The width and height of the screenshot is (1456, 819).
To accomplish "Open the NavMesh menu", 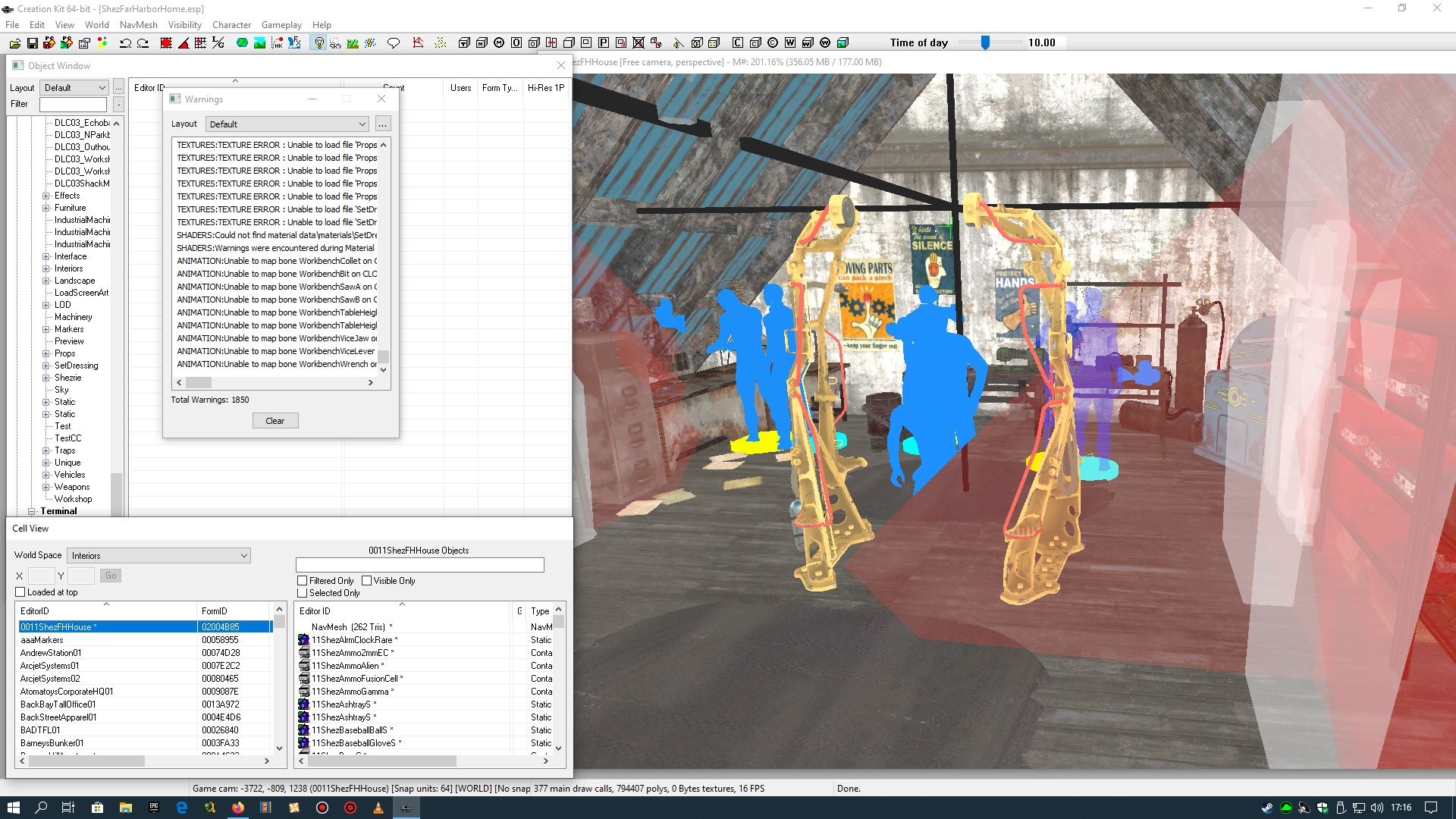I will click(138, 25).
